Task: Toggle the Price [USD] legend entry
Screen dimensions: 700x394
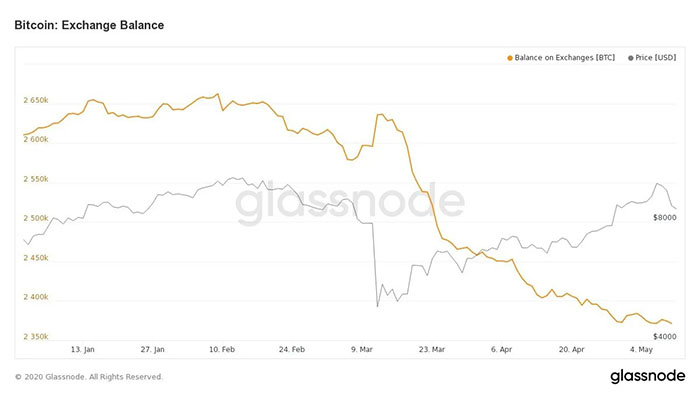Action: click(652, 58)
